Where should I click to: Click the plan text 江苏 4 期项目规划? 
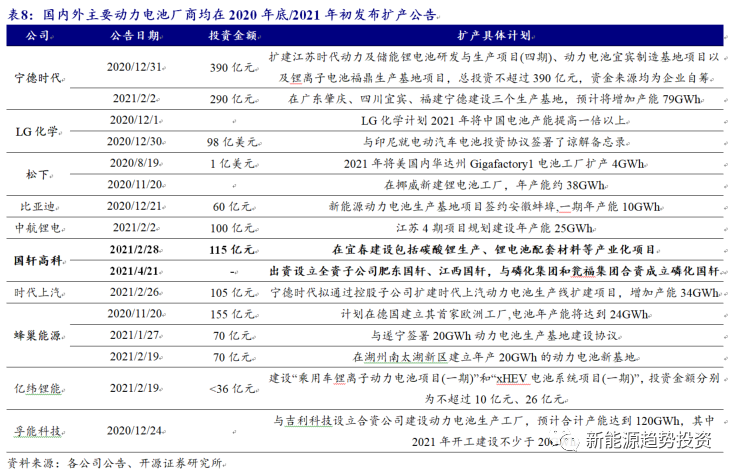(x=495, y=228)
